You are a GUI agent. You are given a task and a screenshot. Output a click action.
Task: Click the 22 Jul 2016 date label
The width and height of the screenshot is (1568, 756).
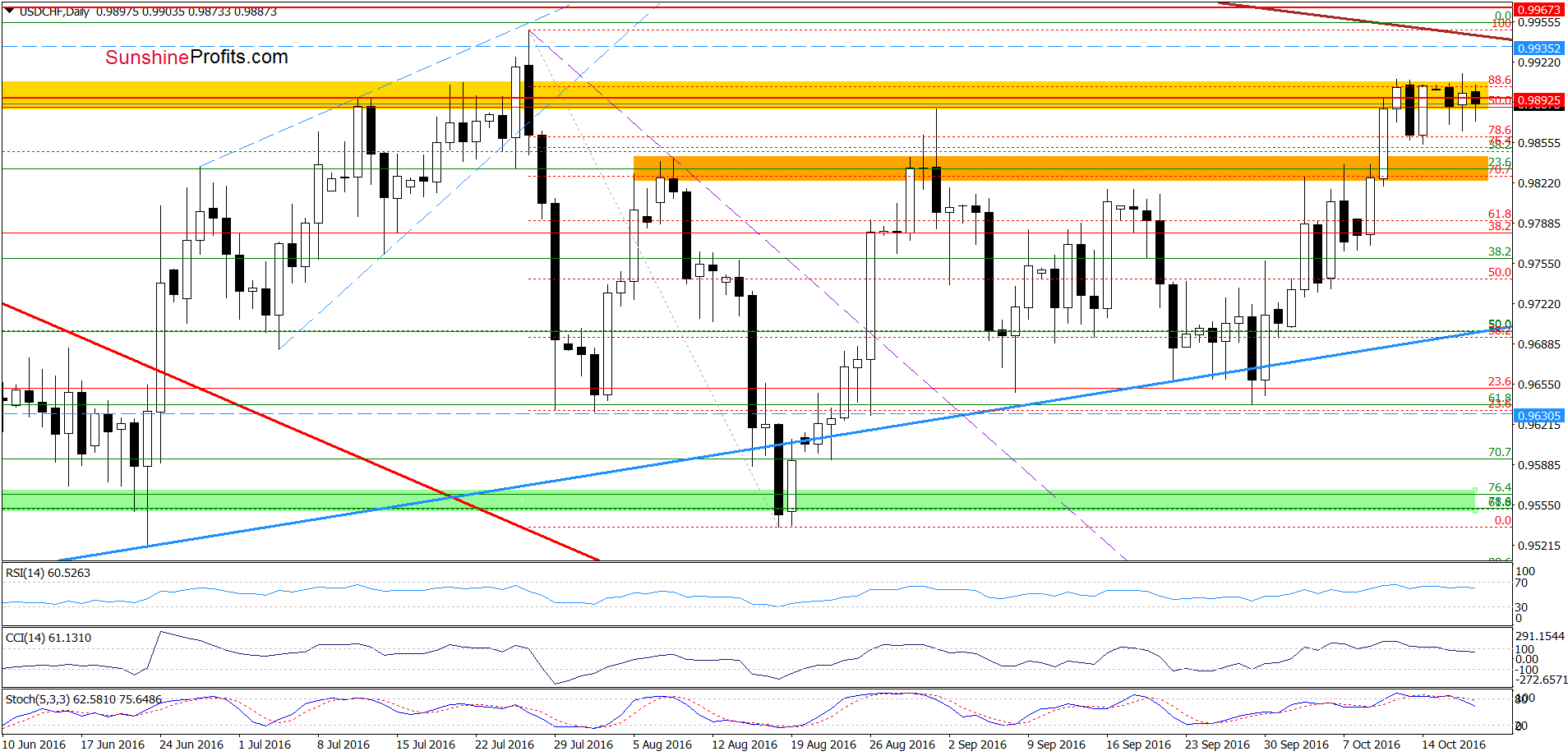(x=505, y=744)
